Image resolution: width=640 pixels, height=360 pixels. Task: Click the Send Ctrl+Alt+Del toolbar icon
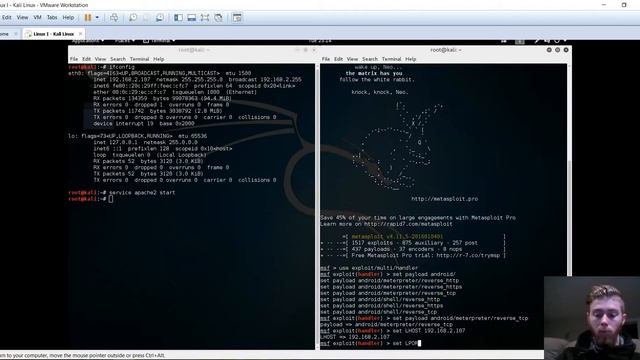tap(114, 18)
